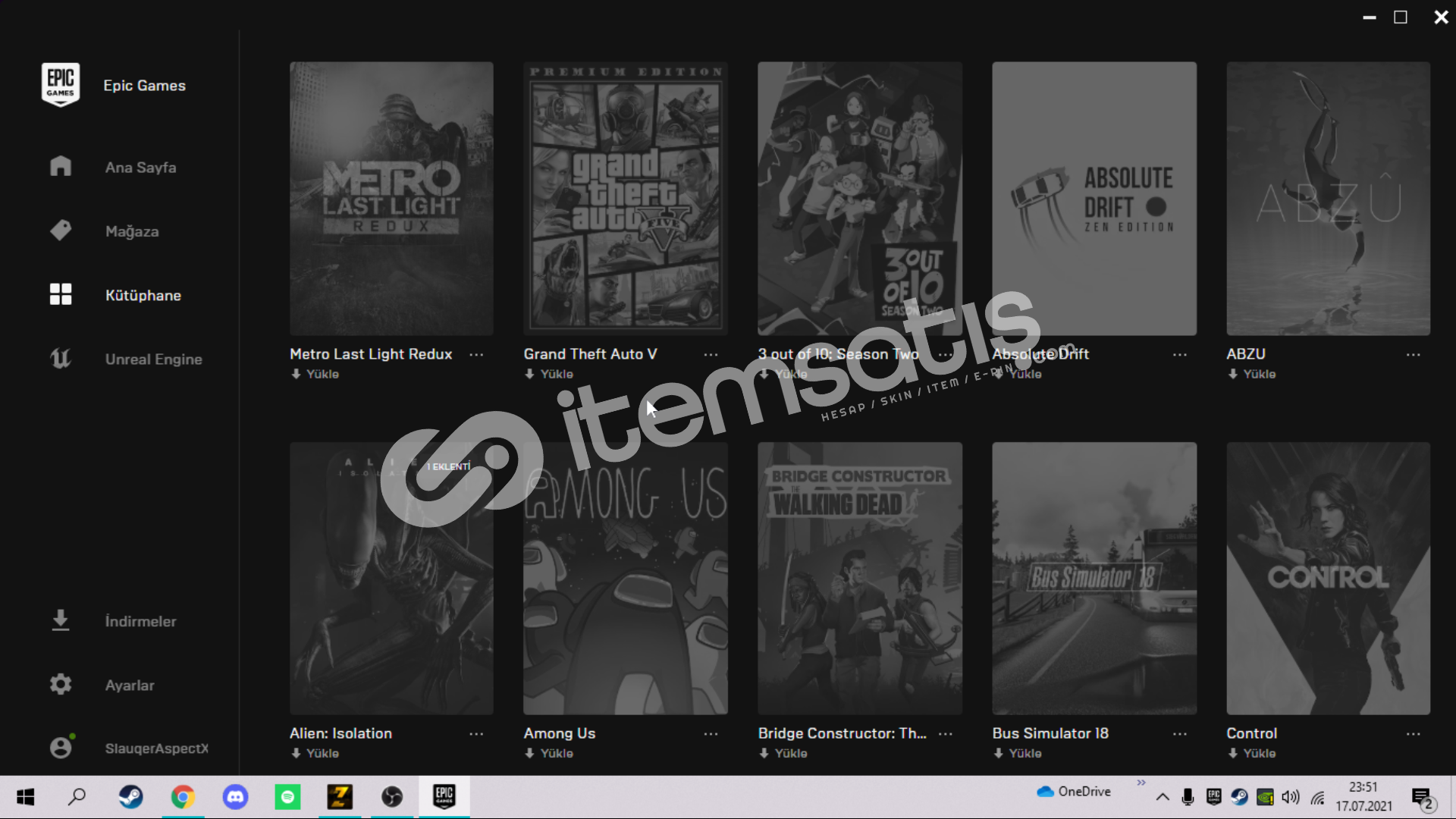
Task: Open options menu for Metro Last Light Redux
Action: click(x=476, y=355)
